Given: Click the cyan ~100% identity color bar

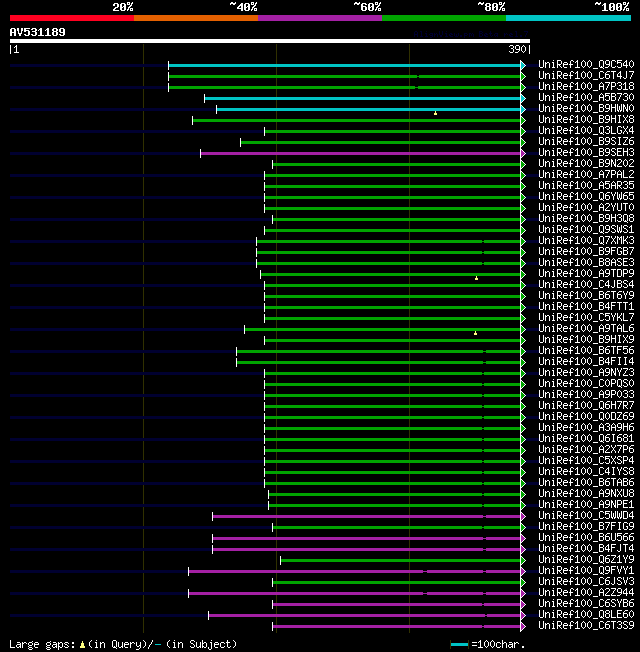Looking at the screenshot, I should pos(568,18).
